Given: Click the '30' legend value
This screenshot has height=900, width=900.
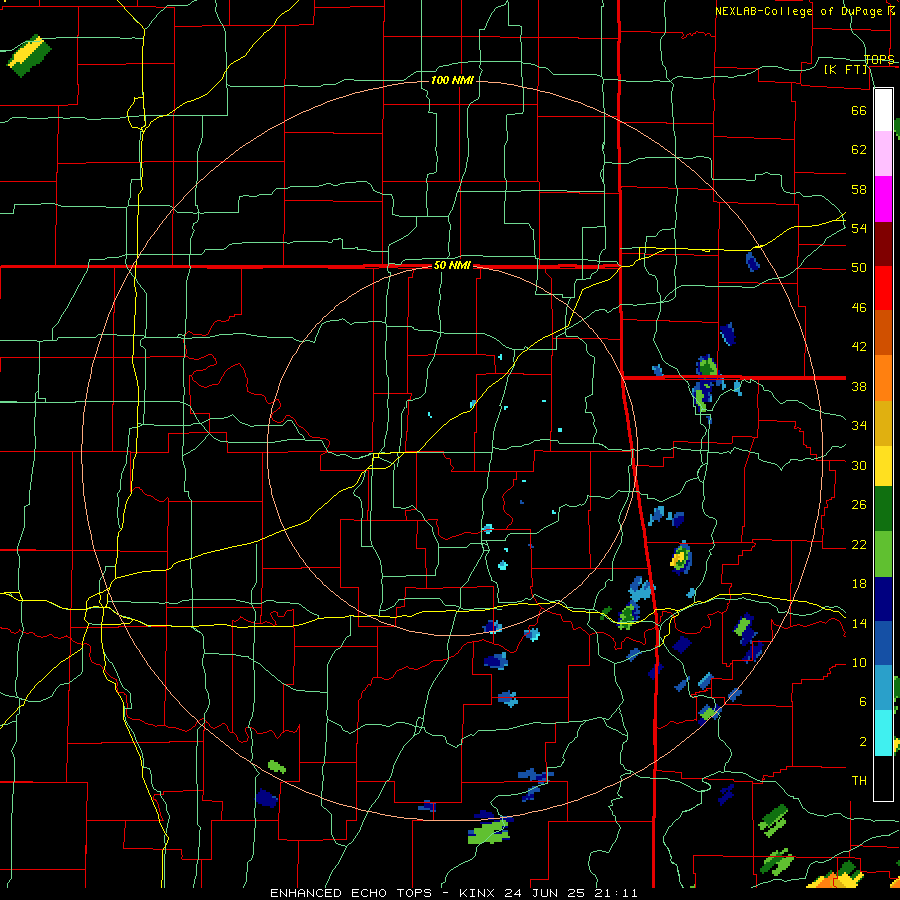Looking at the screenshot, I should 859,465.
